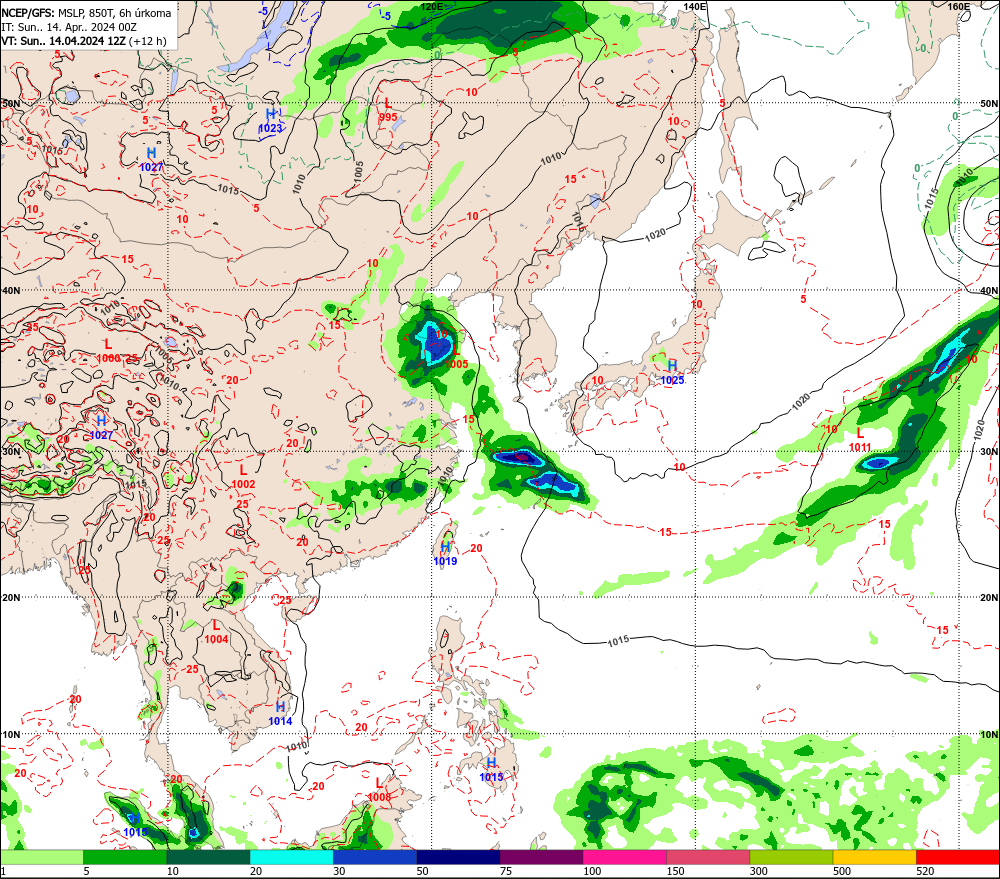This screenshot has width=1000, height=879.
Task: Click the L 1011 low in the Pacific
Action: tap(860, 441)
